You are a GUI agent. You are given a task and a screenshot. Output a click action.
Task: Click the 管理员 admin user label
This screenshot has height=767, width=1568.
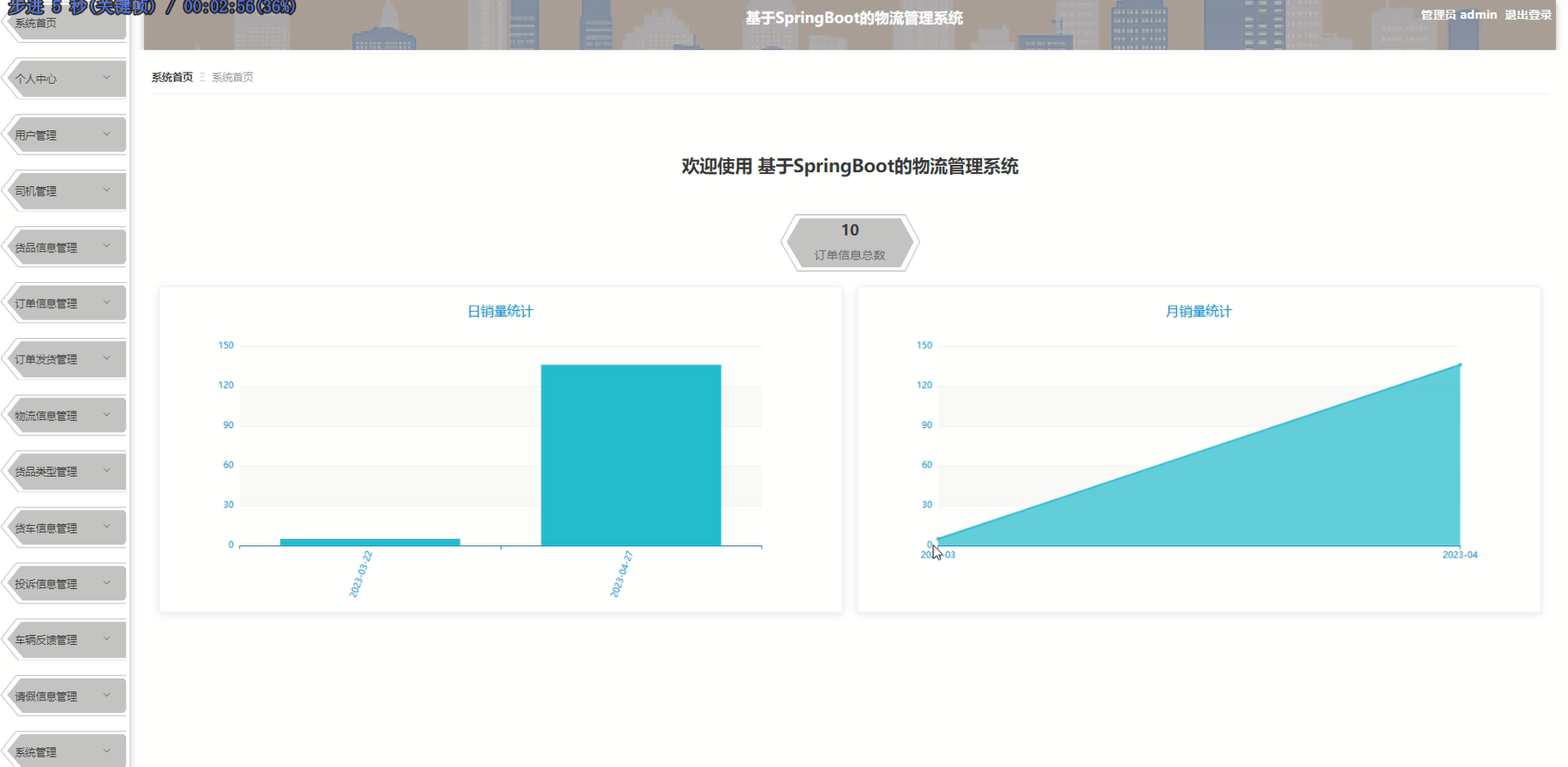(1458, 15)
